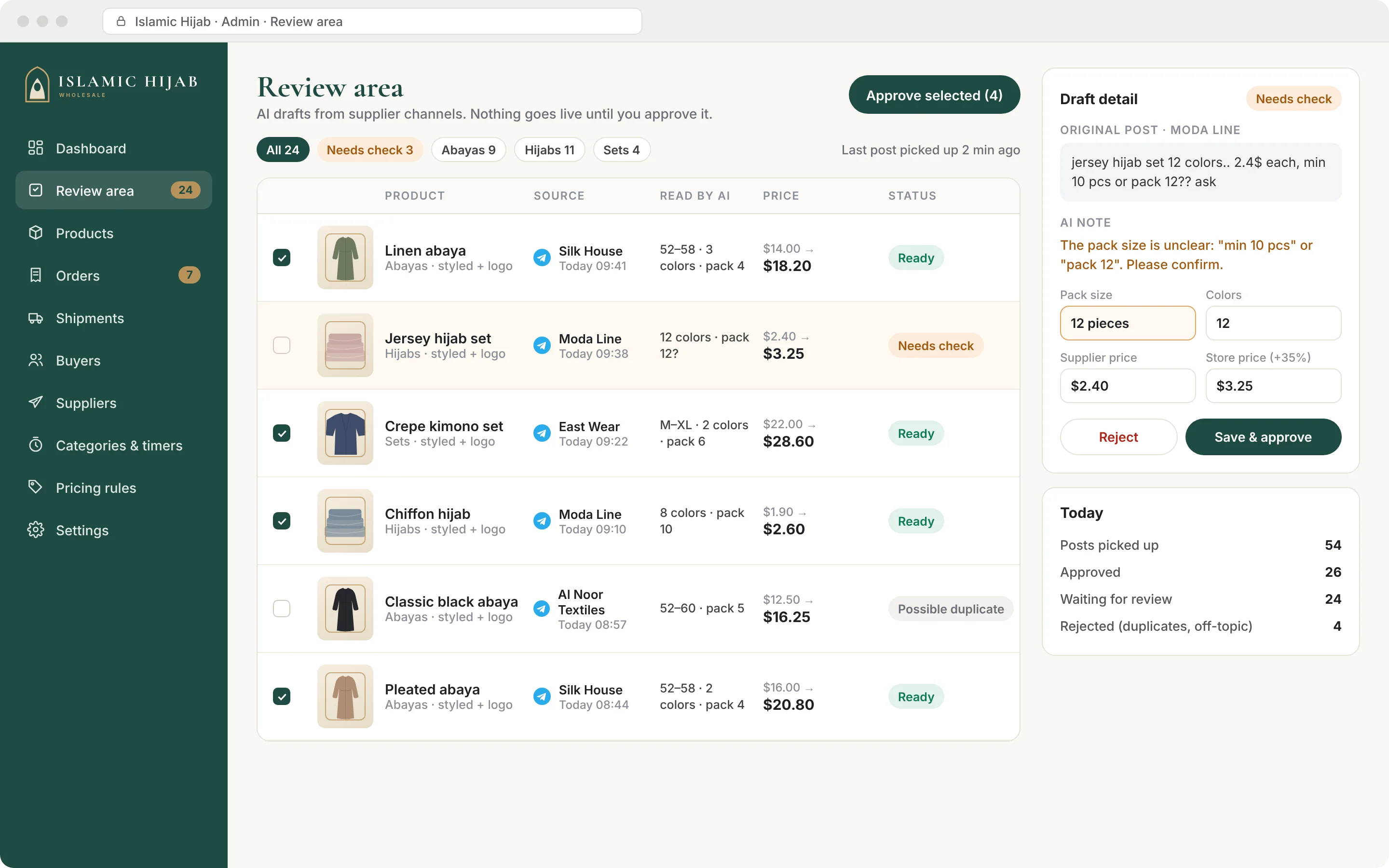
Task: Edit the Pack size field
Action: coord(1127,323)
